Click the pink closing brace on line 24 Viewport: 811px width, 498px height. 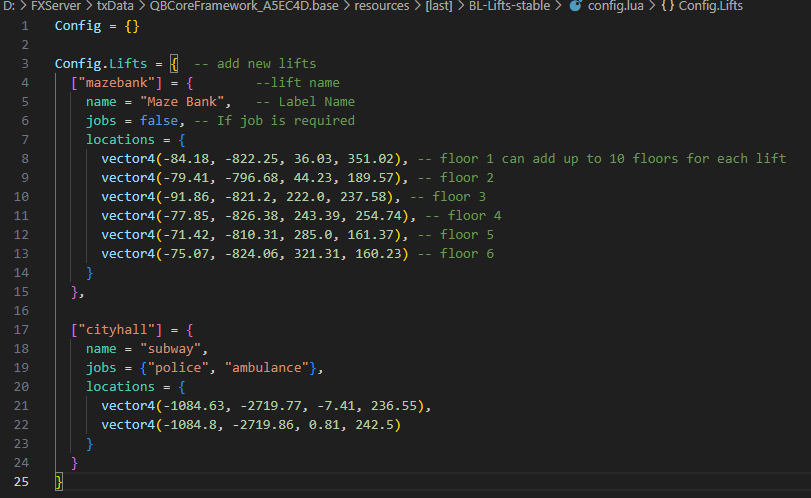[x=74, y=463]
